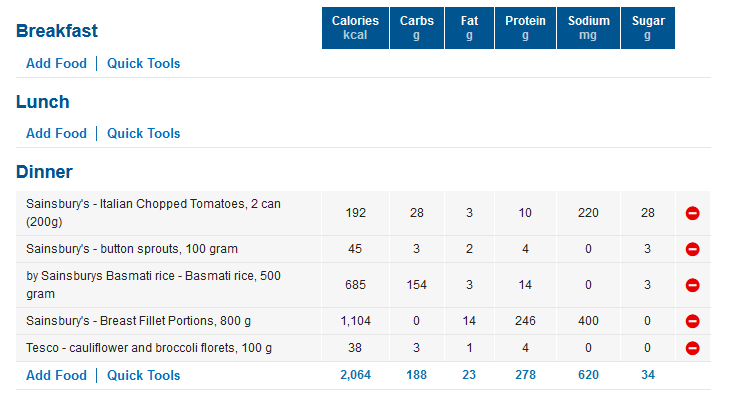Open Quick Tools for Lunch

tap(144, 133)
